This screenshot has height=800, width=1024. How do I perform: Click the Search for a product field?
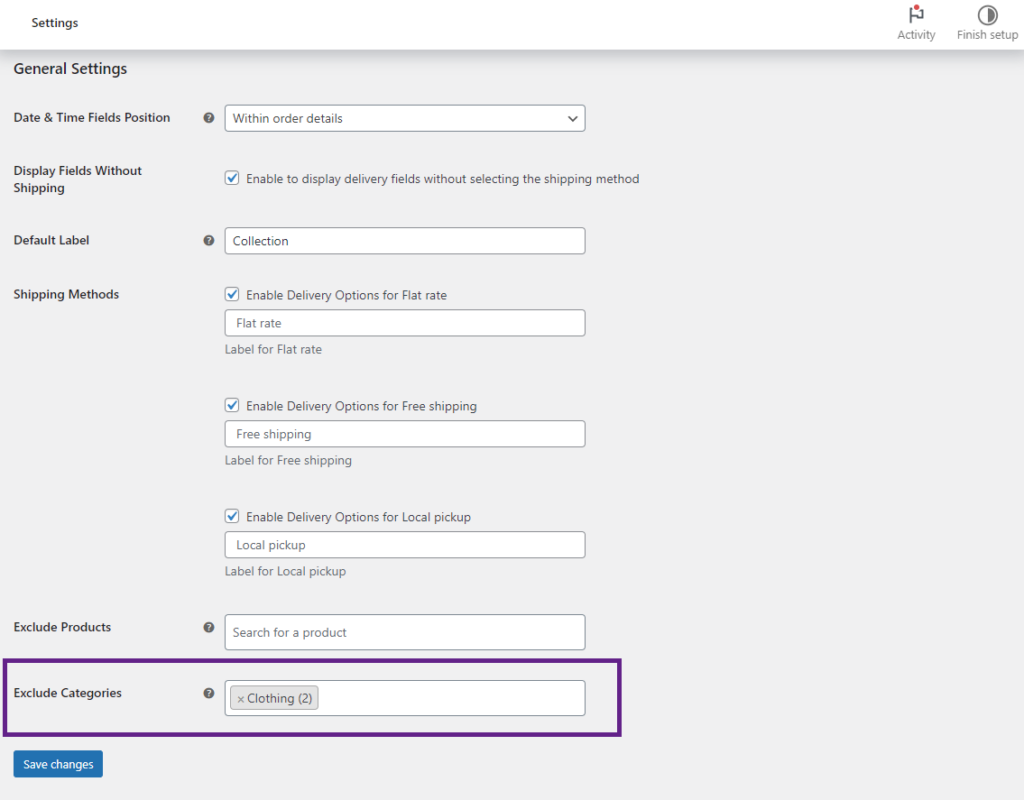tap(405, 632)
